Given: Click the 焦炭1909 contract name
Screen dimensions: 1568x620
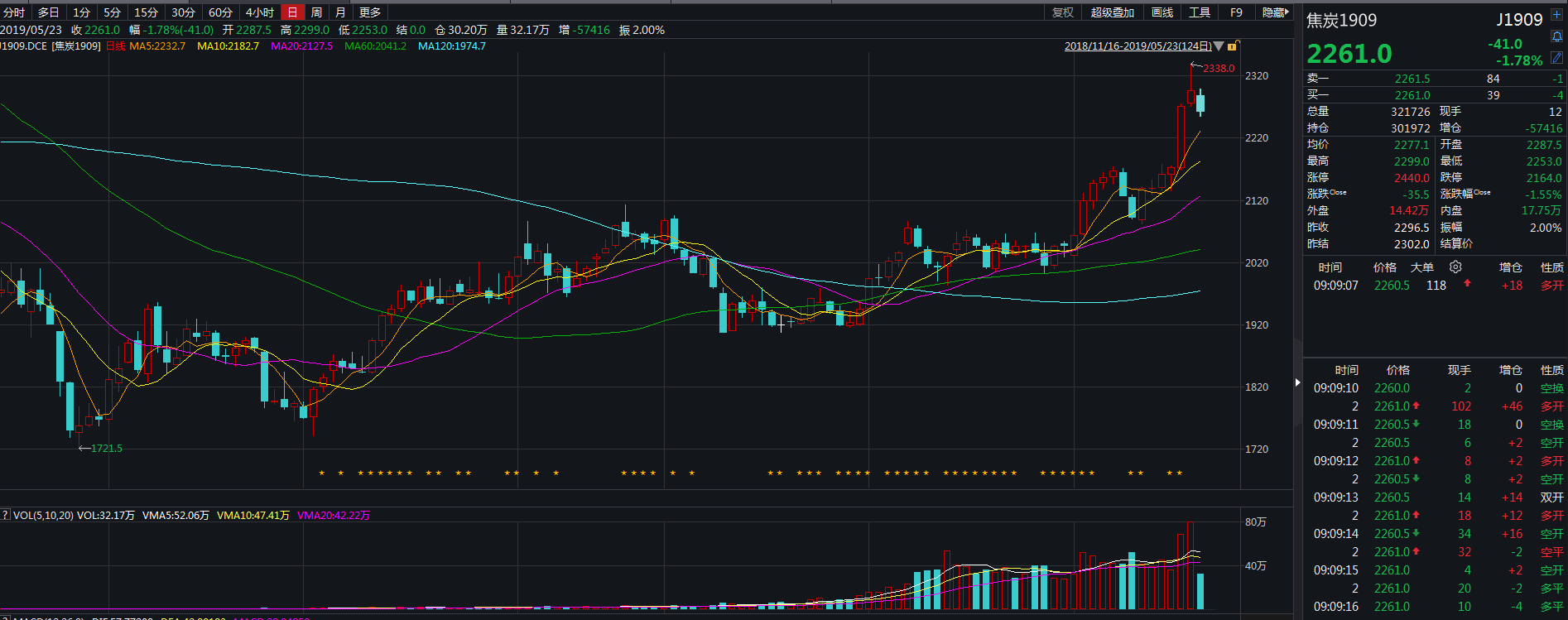Looking at the screenshot, I should [x=1341, y=20].
